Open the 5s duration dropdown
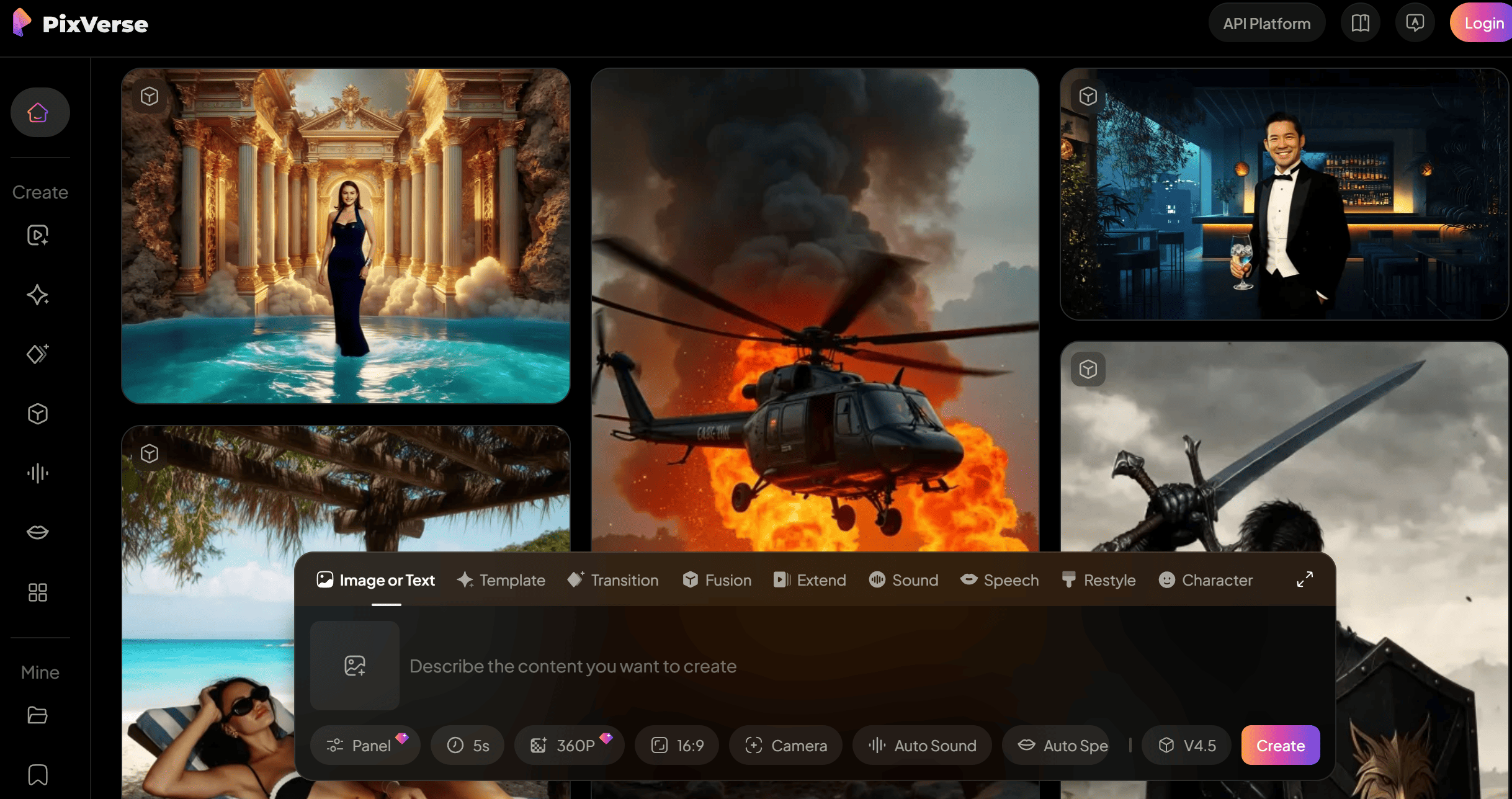The image size is (1512, 799). (468, 745)
